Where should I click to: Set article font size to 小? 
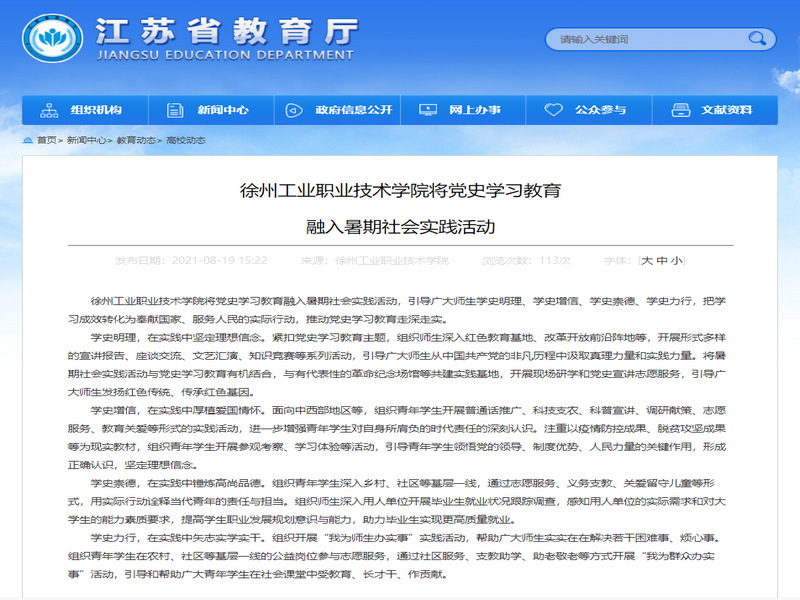pyautogui.click(x=677, y=260)
